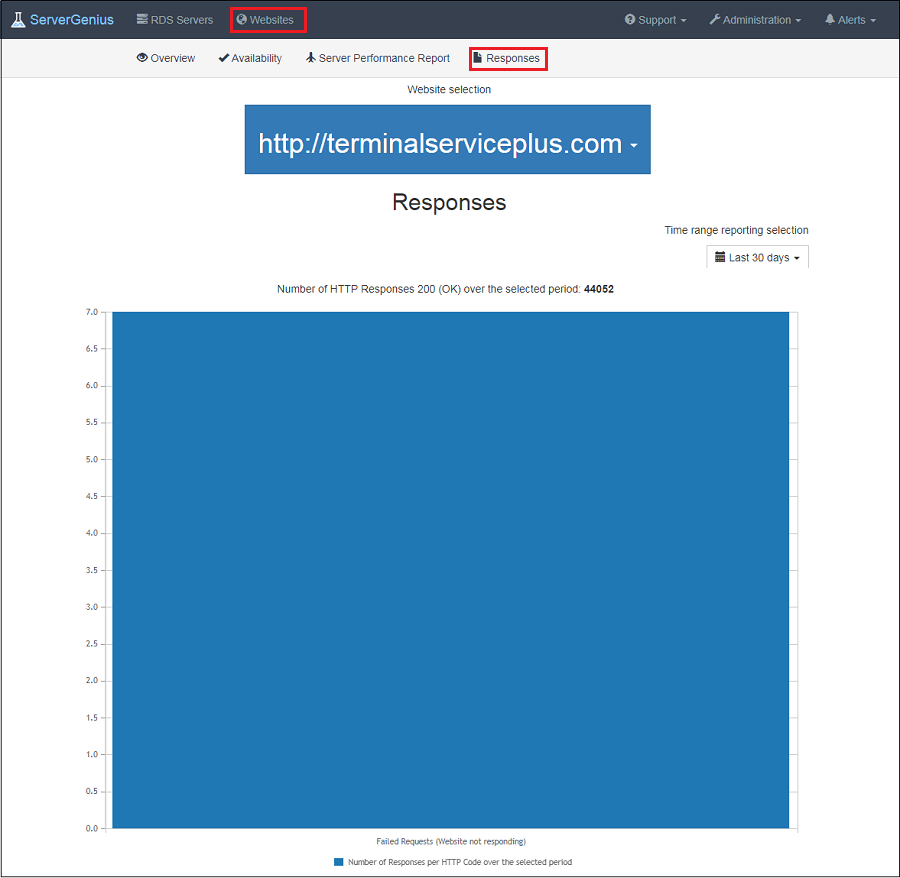Switch to the Availability tab
Screen dimensions: 900x878
(250, 57)
